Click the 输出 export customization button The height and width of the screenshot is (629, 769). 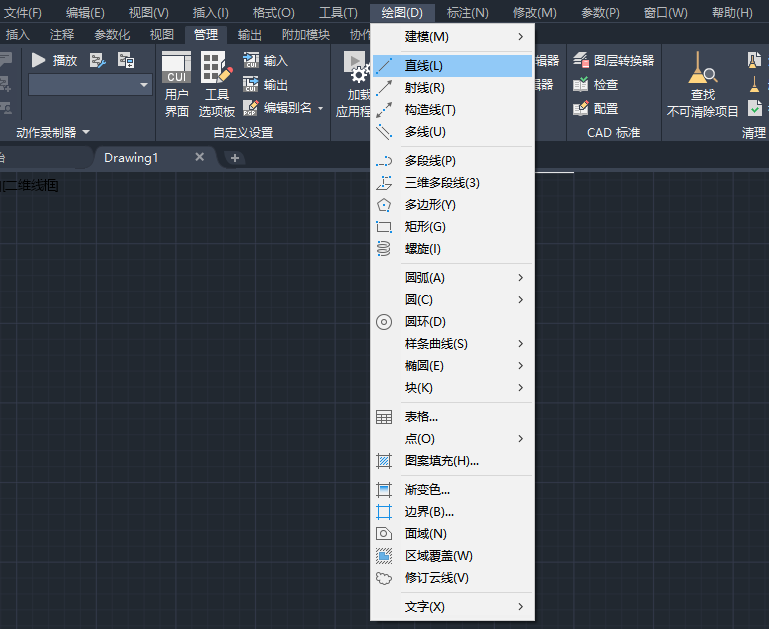pos(265,85)
